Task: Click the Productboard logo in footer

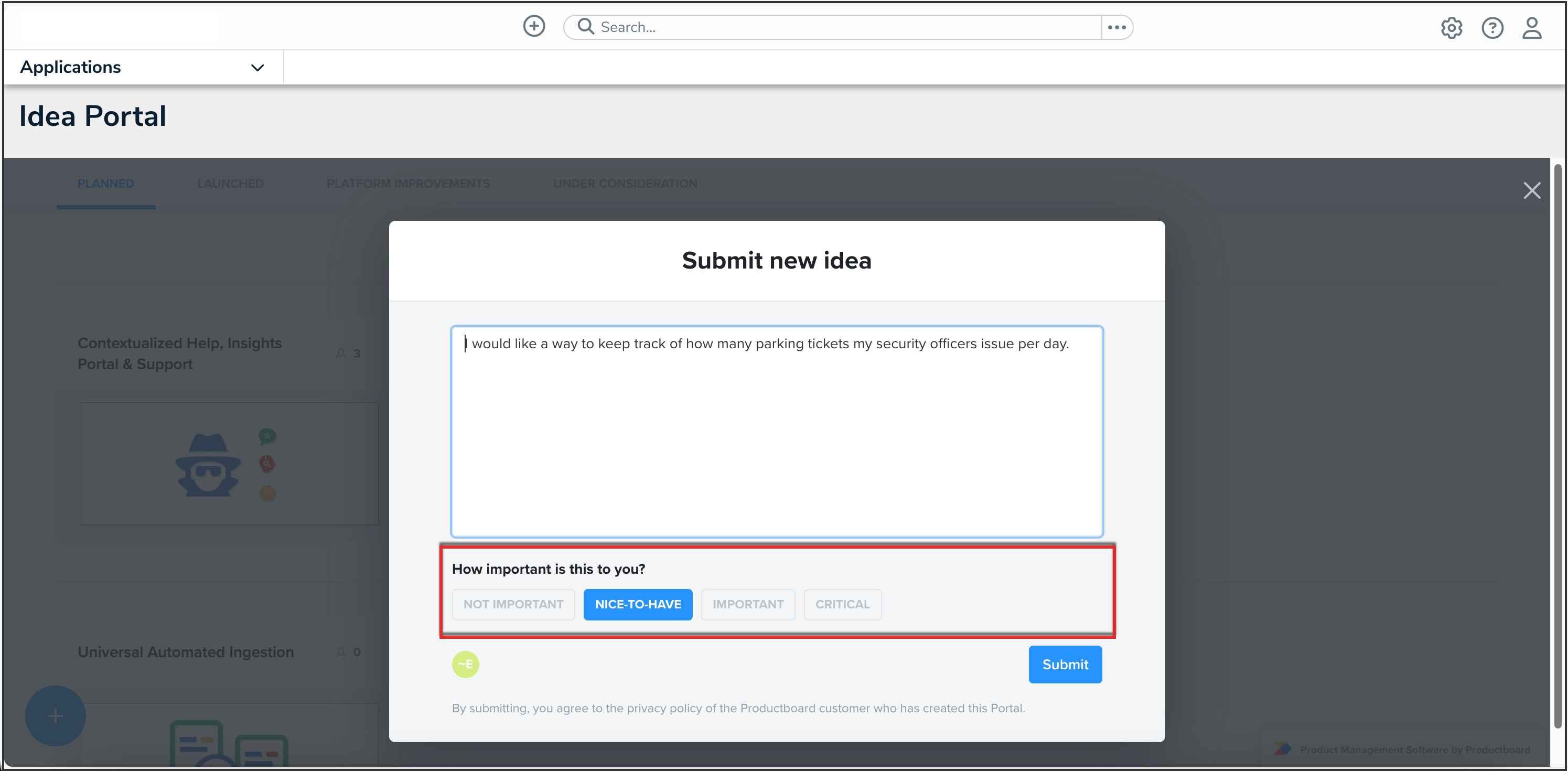Action: 1282,749
